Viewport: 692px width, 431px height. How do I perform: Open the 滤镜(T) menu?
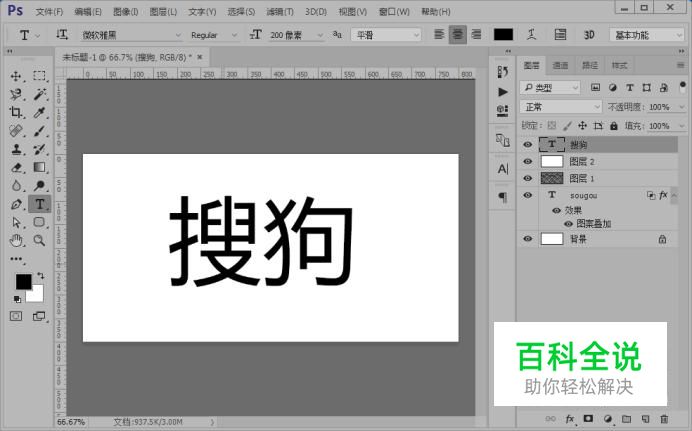point(280,12)
